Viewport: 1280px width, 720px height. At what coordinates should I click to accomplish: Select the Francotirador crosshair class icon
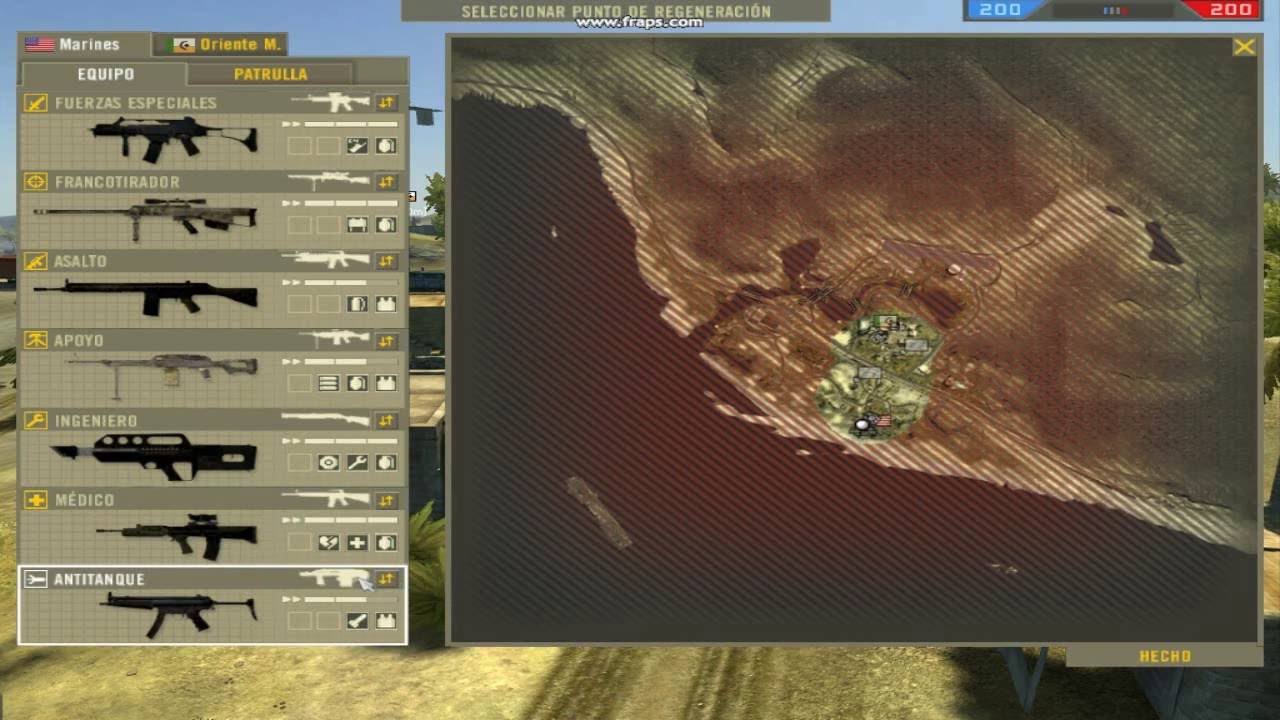click(36, 182)
